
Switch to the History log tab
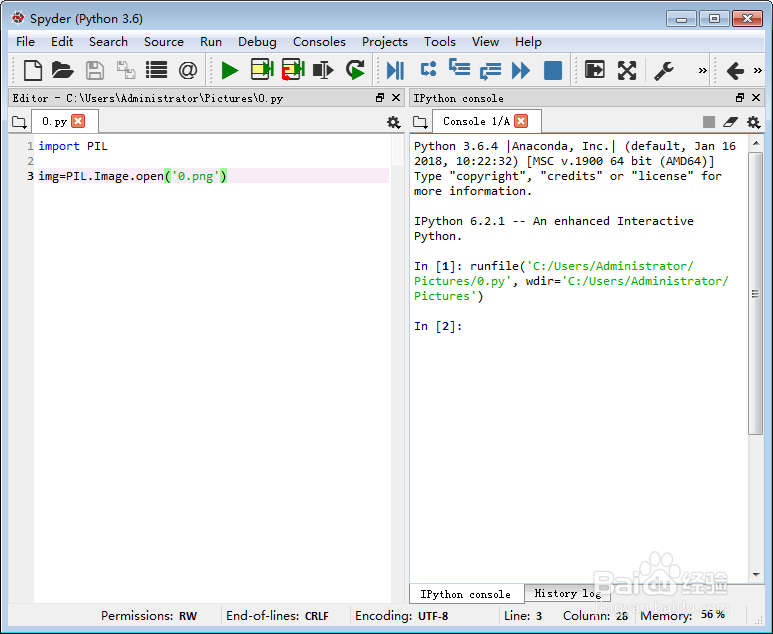coord(567,594)
